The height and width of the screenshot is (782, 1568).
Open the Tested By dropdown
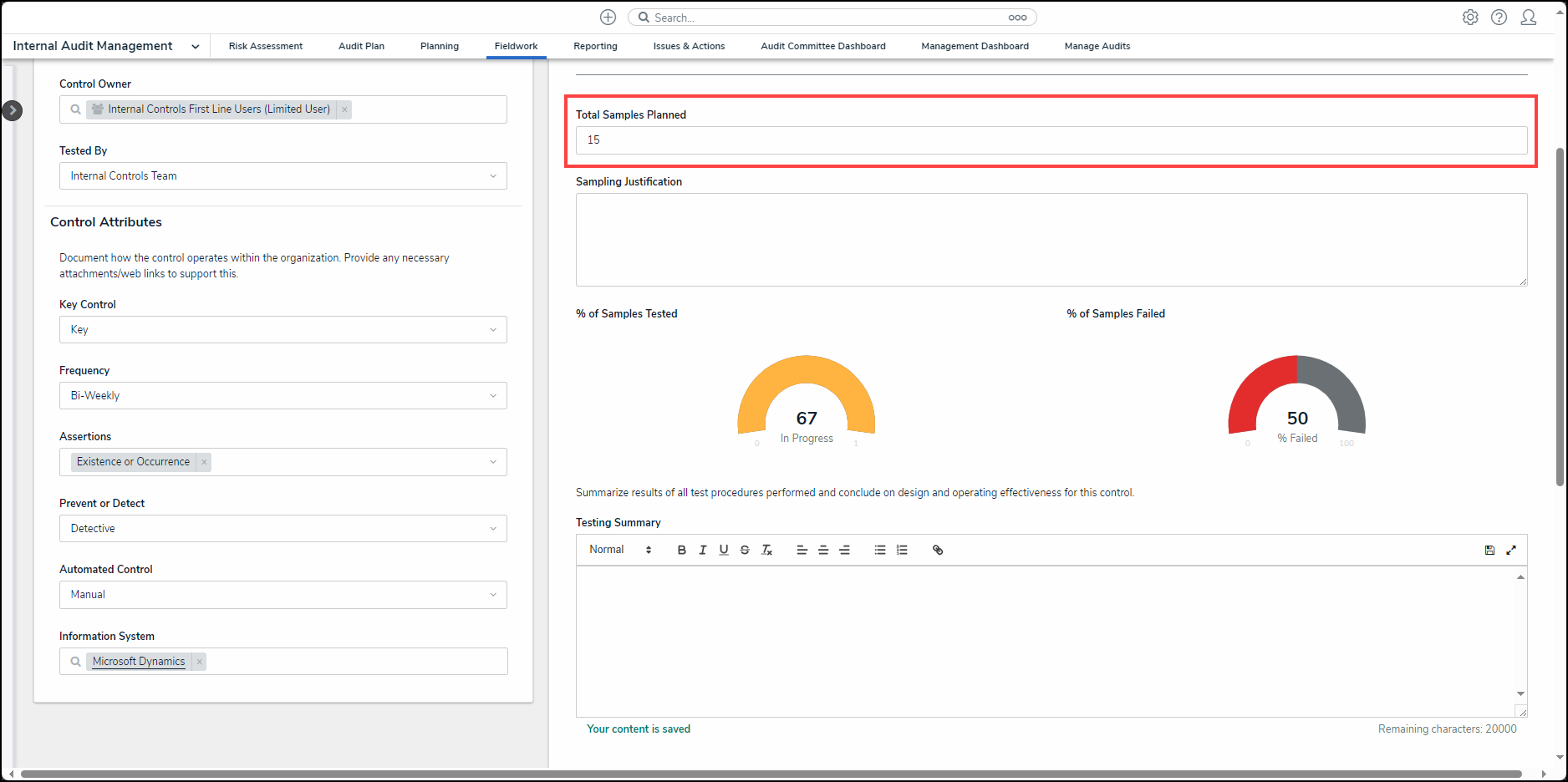coord(283,176)
